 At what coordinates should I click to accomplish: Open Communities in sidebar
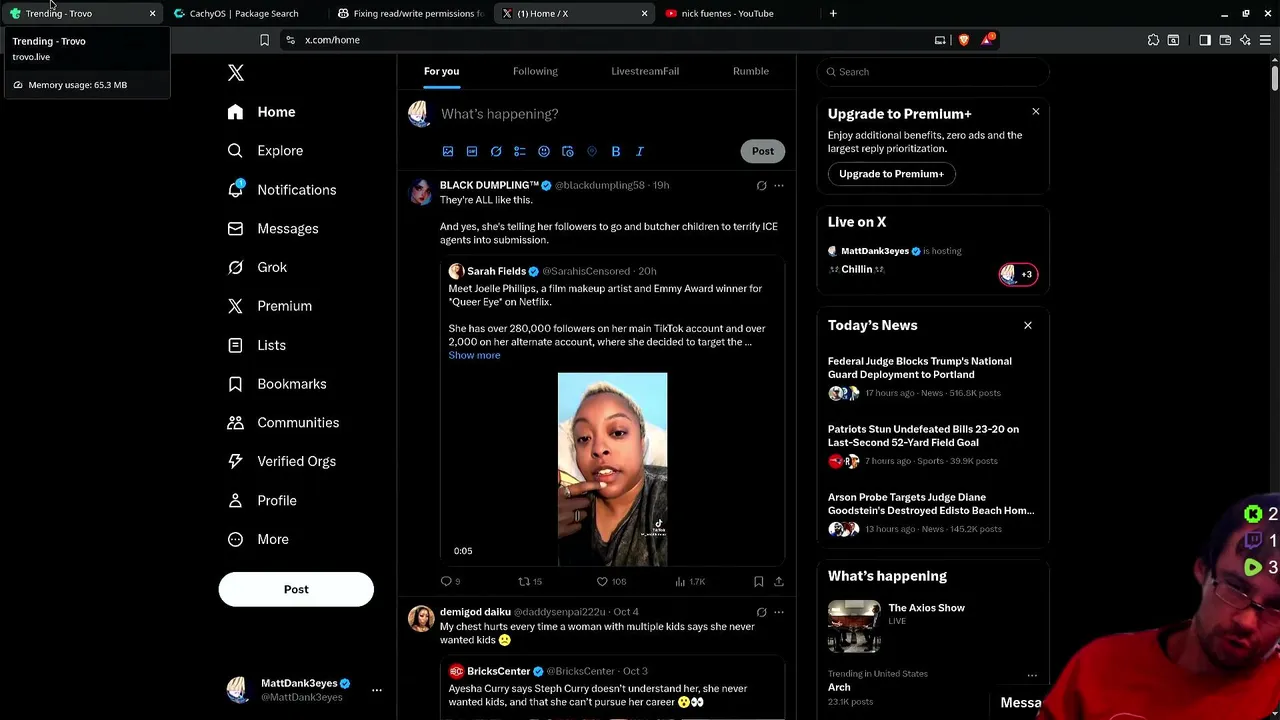pyautogui.click(x=283, y=423)
